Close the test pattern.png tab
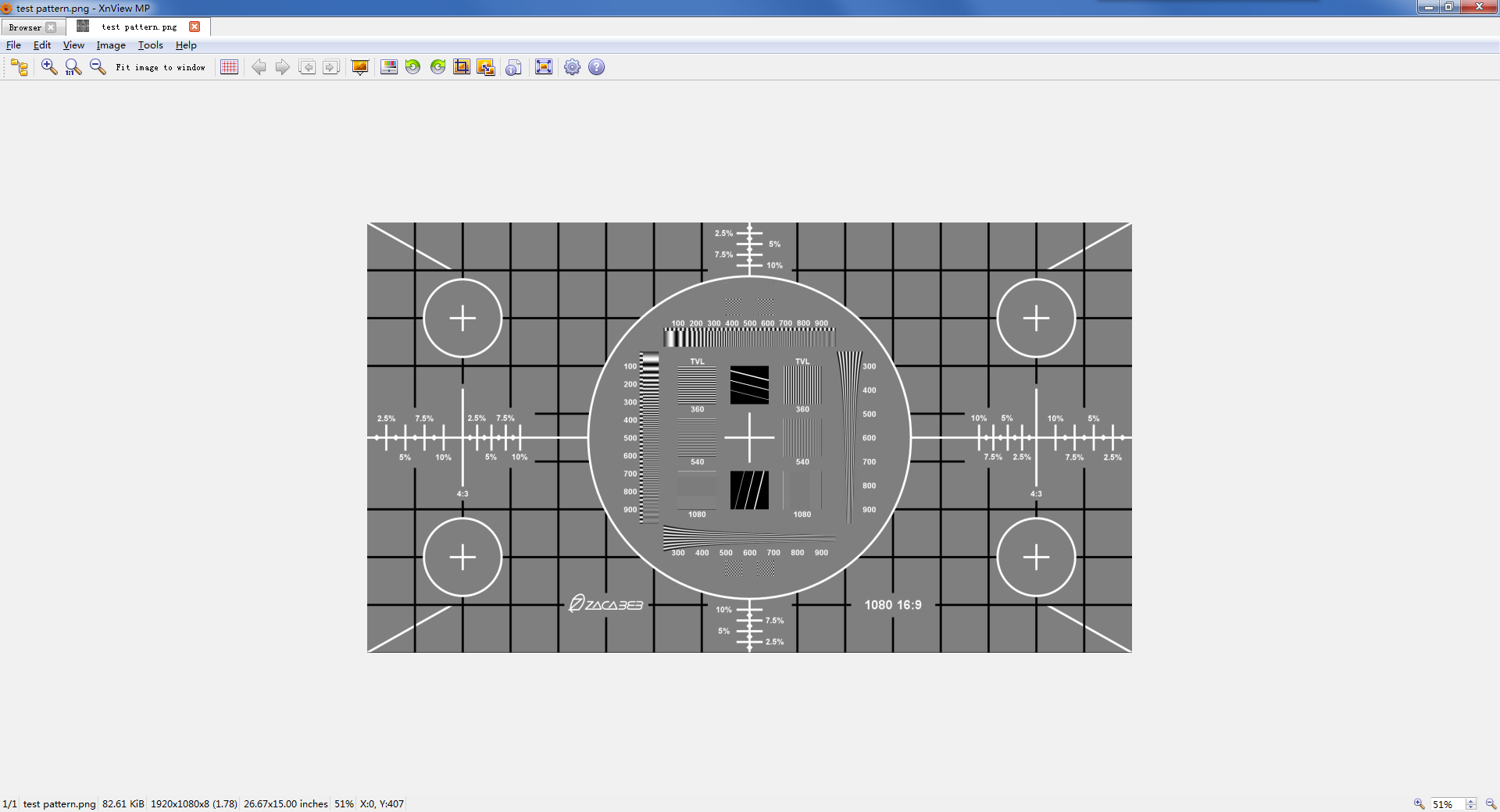Image resolution: width=1500 pixels, height=812 pixels. point(195,27)
